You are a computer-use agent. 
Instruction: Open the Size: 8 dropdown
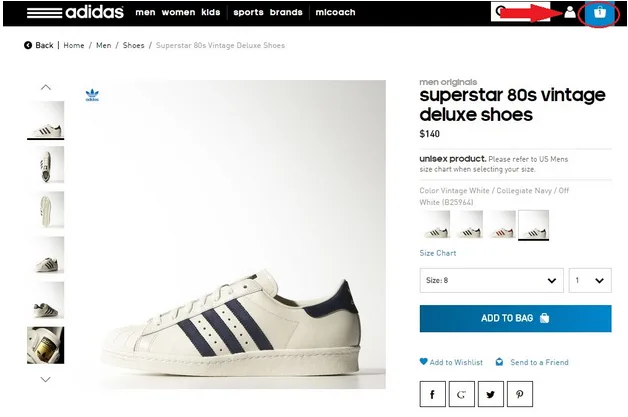coord(491,281)
